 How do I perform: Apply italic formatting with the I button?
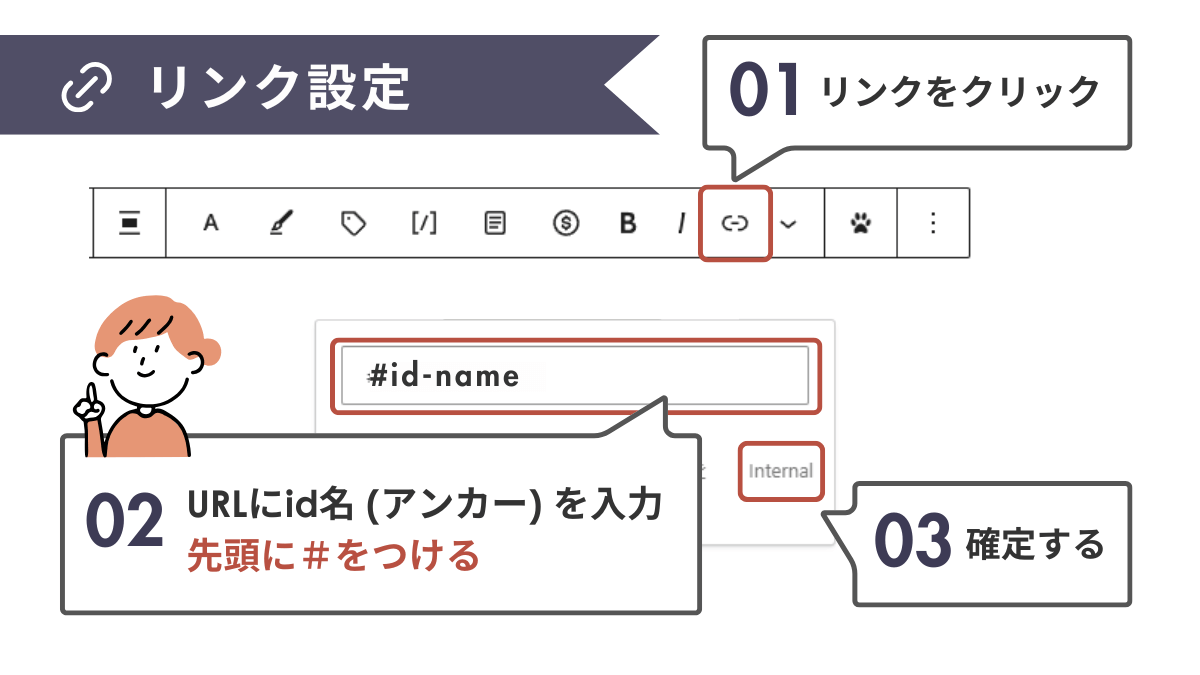click(682, 224)
